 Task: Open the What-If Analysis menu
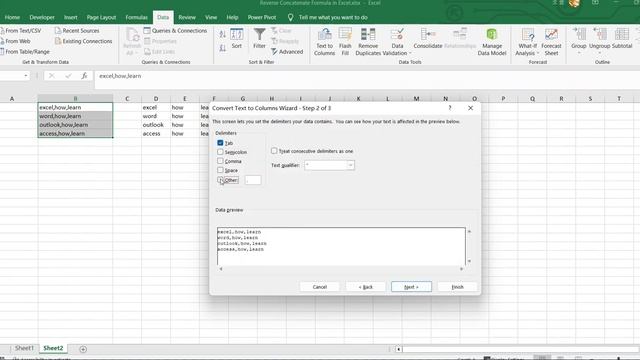tap(527, 42)
